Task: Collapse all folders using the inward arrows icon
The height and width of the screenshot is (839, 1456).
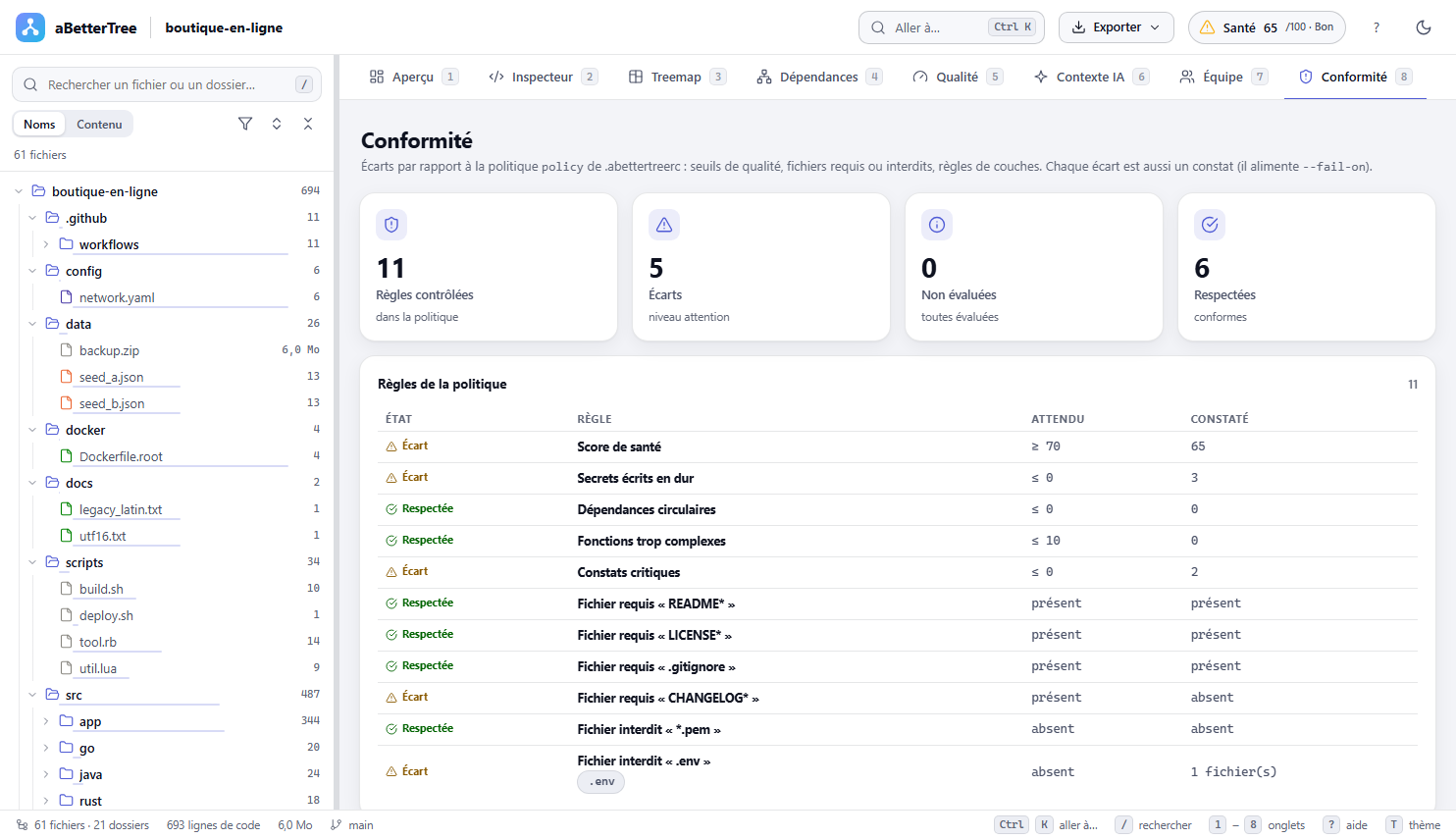Action: tap(308, 124)
